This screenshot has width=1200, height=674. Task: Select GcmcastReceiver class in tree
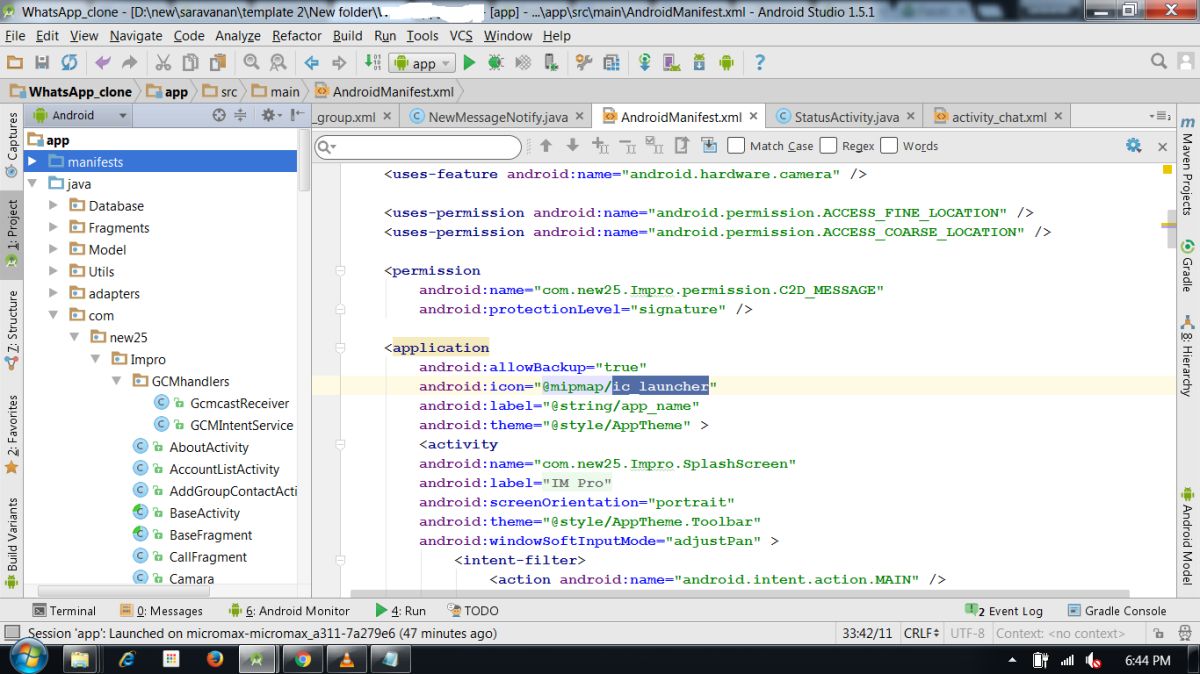pos(239,403)
